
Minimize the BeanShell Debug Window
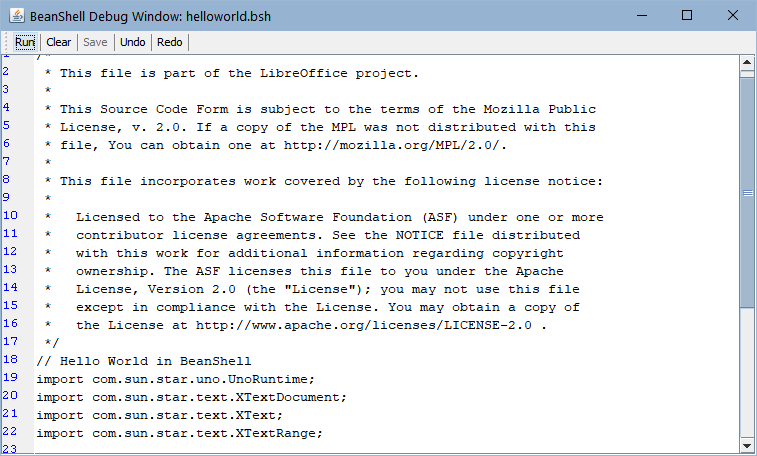(x=642, y=15)
